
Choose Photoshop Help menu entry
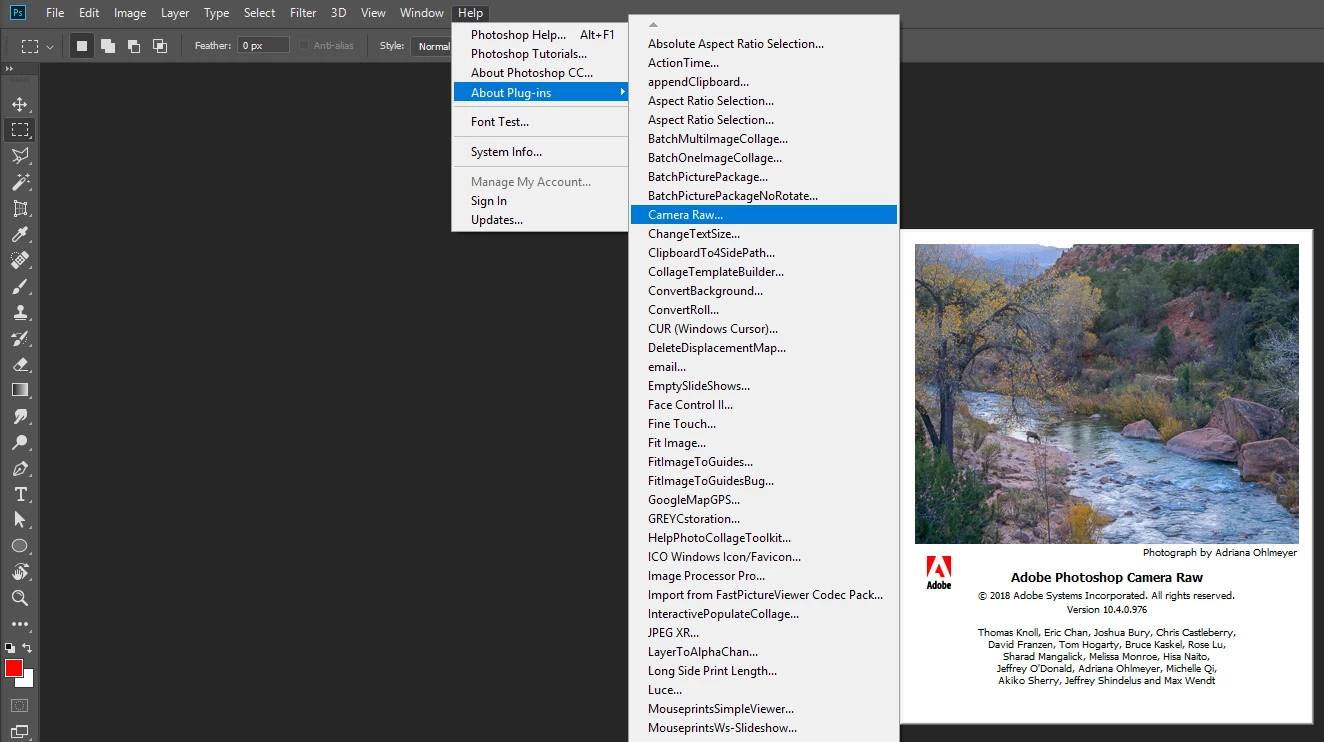(540, 35)
